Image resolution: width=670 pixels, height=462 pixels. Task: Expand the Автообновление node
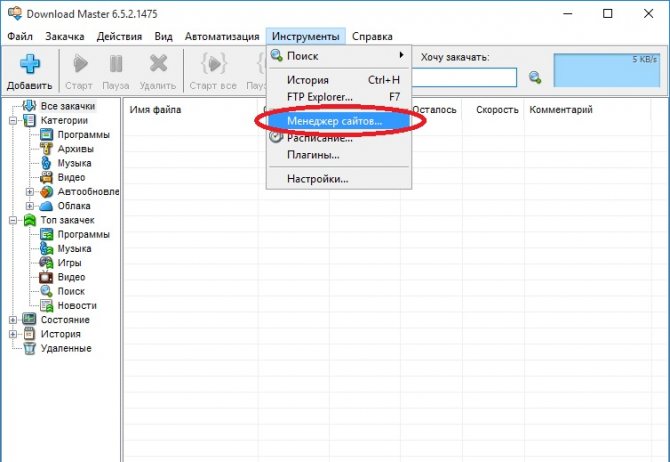pos(30,192)
